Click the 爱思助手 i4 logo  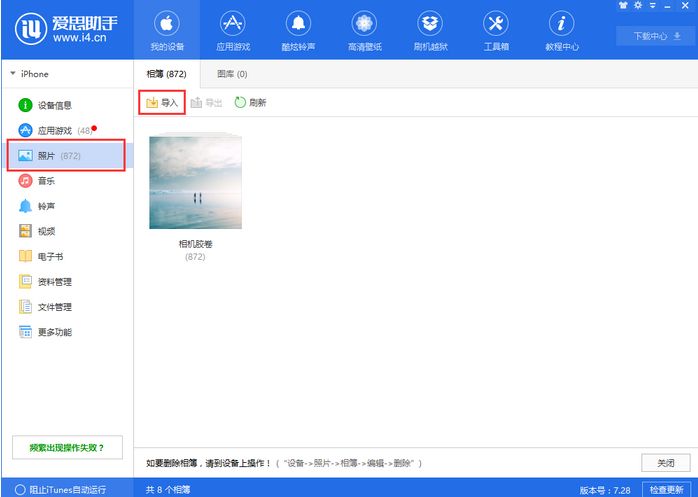67,29
